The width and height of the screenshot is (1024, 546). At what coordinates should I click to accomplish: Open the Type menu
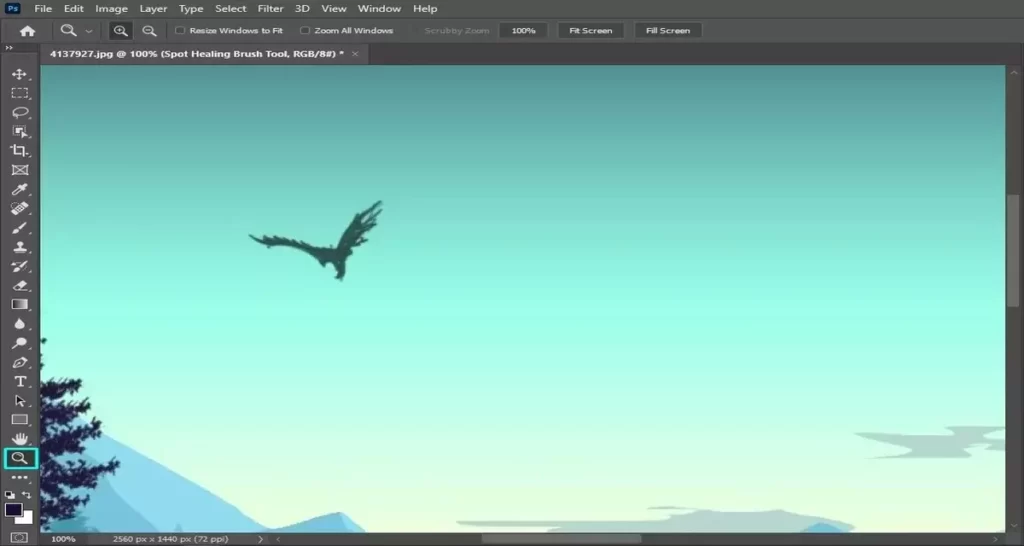(x=191, y=8)
